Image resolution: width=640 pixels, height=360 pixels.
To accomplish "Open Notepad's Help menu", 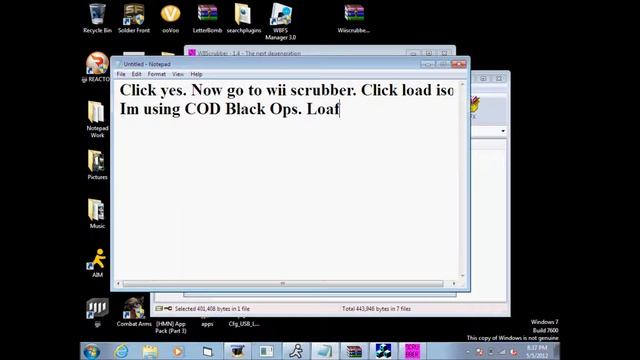I will click(x=196, y=74).
